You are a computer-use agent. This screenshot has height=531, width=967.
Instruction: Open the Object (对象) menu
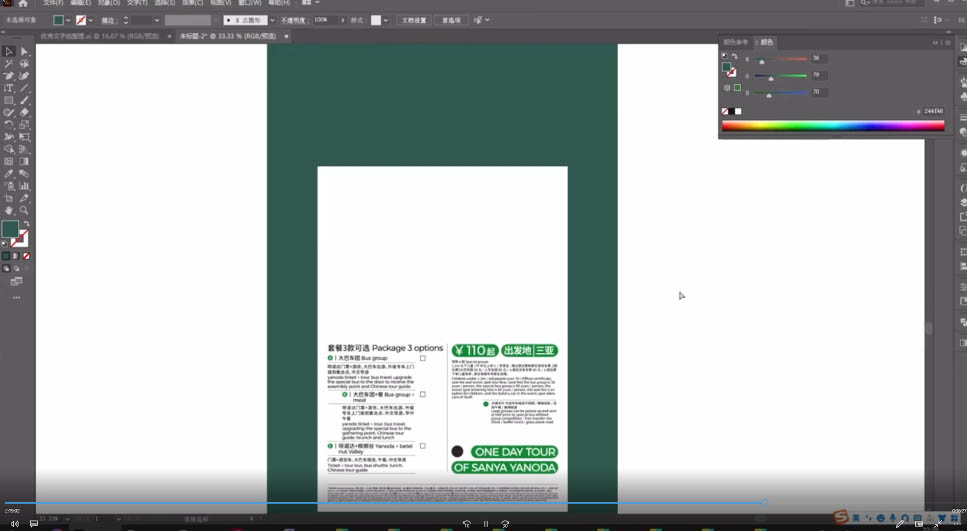[109, 3]
